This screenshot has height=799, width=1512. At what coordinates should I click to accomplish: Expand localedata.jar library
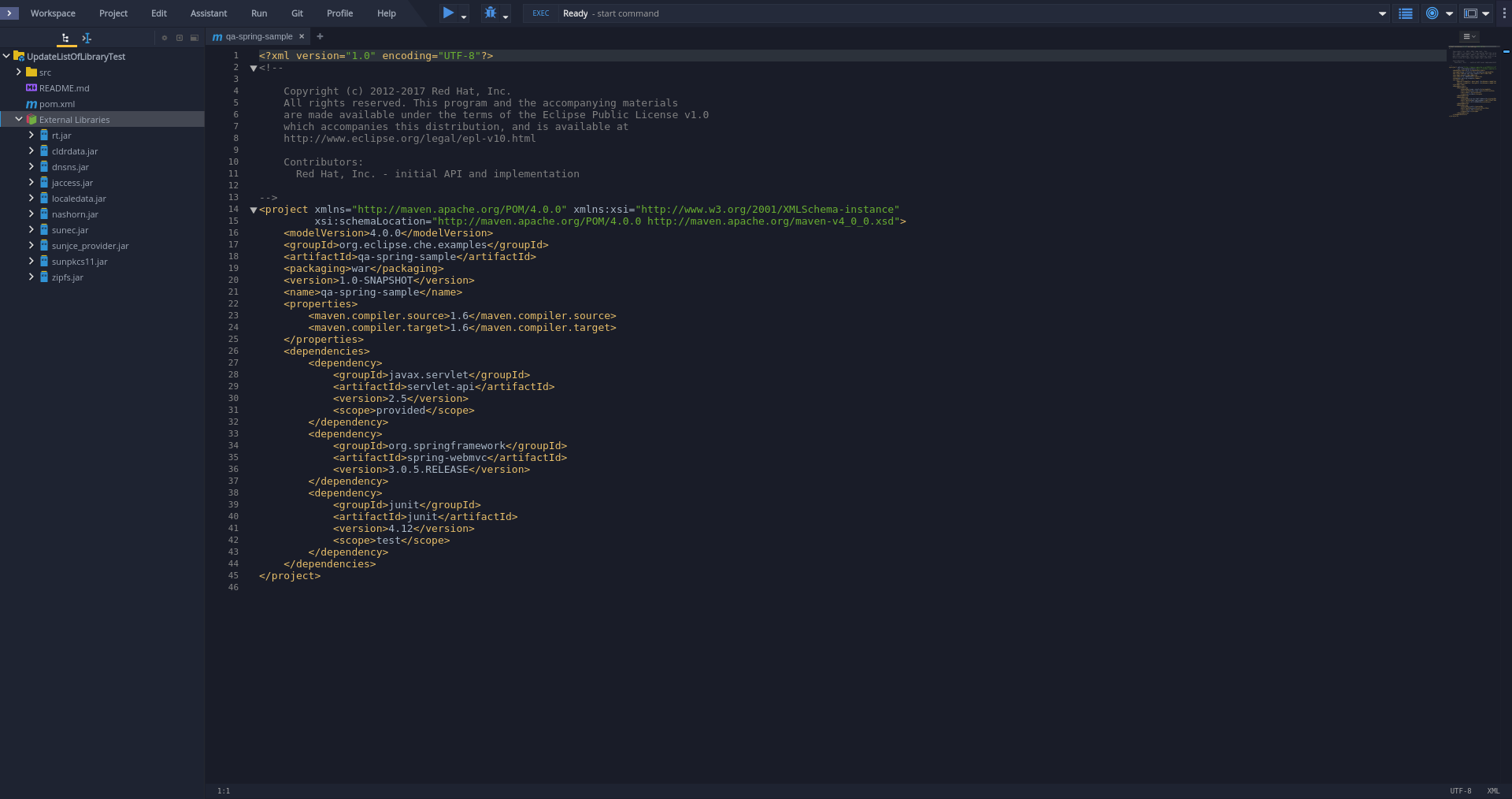[31, 198]
